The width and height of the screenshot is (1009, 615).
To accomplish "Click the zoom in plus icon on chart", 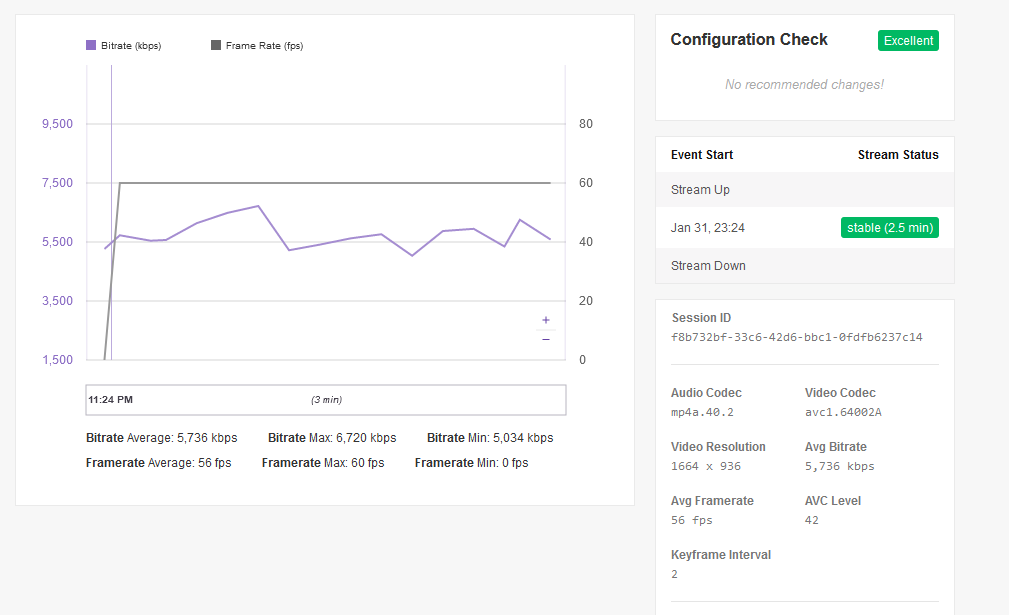I will 546,320.
